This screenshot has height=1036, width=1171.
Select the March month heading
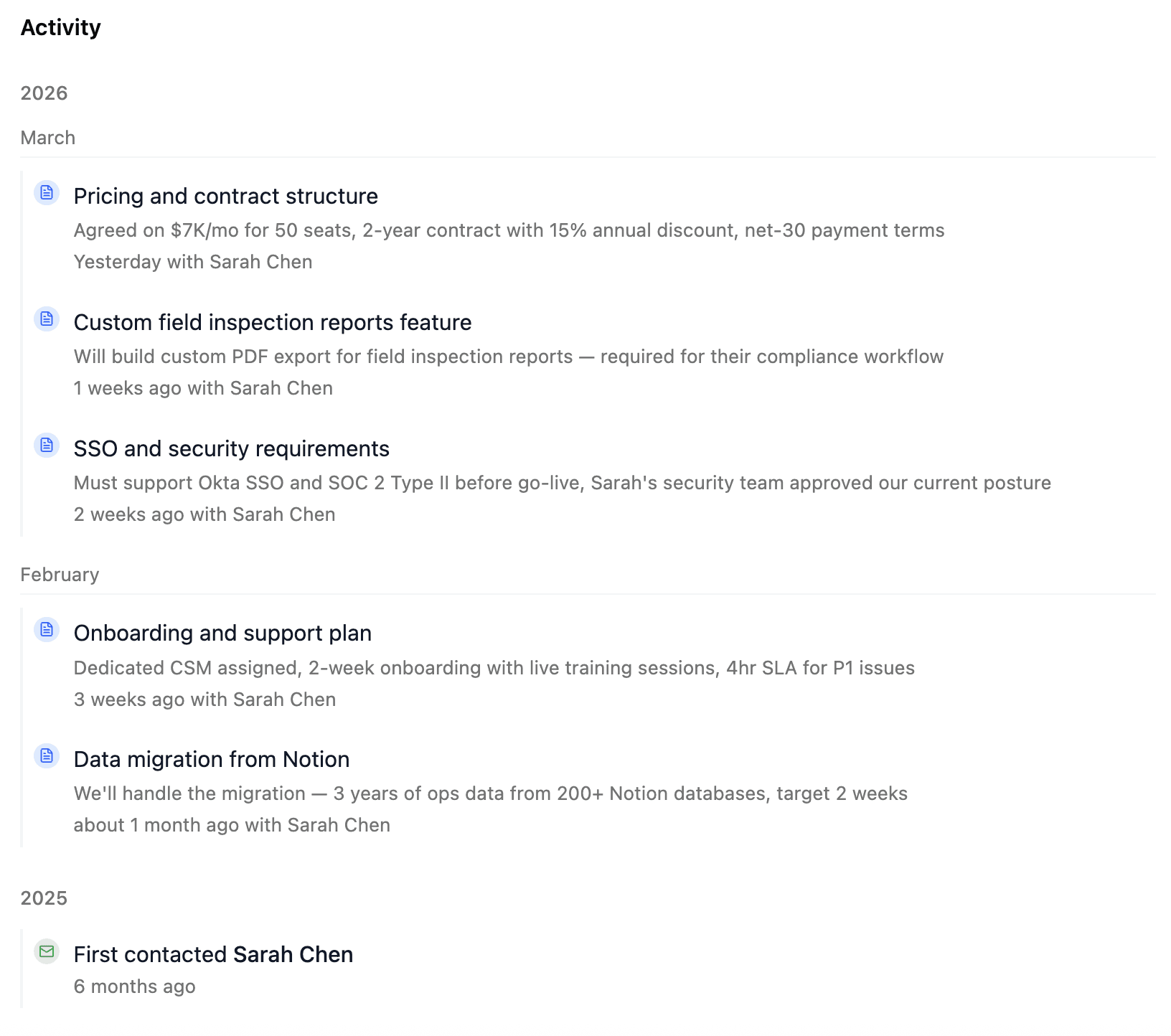tap(48, 138)
